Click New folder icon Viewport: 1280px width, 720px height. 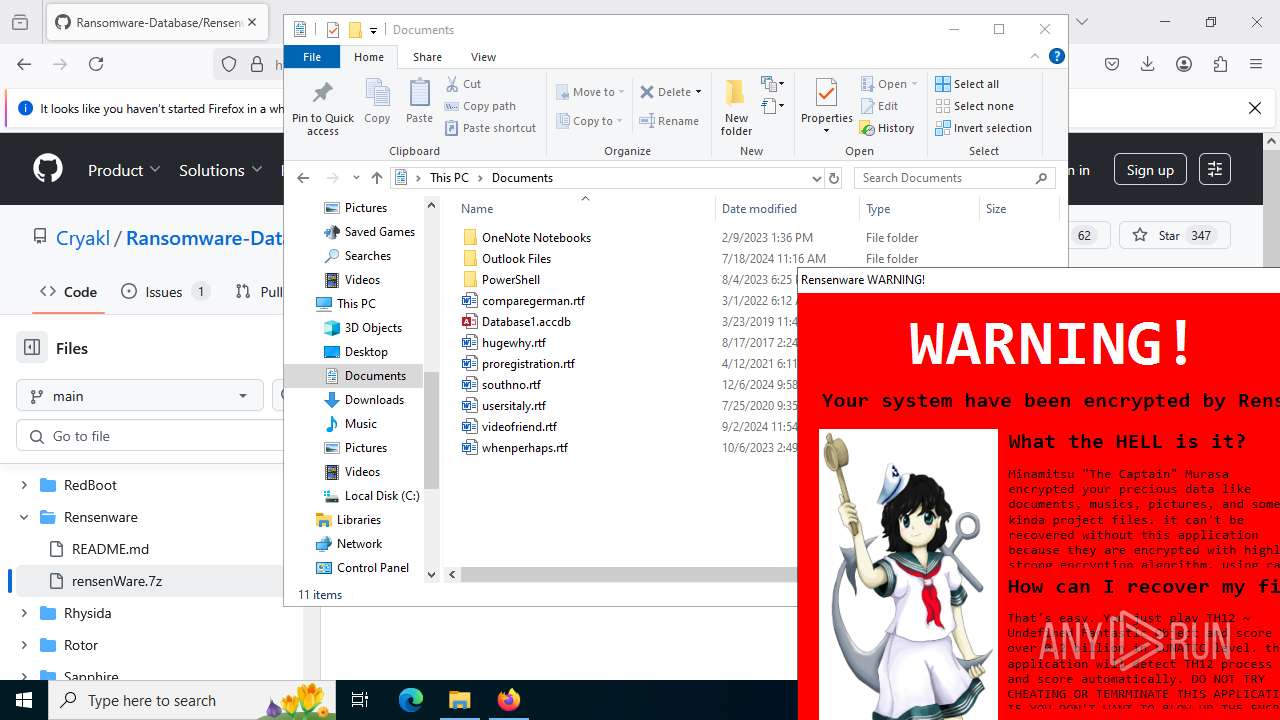(736, 107)
